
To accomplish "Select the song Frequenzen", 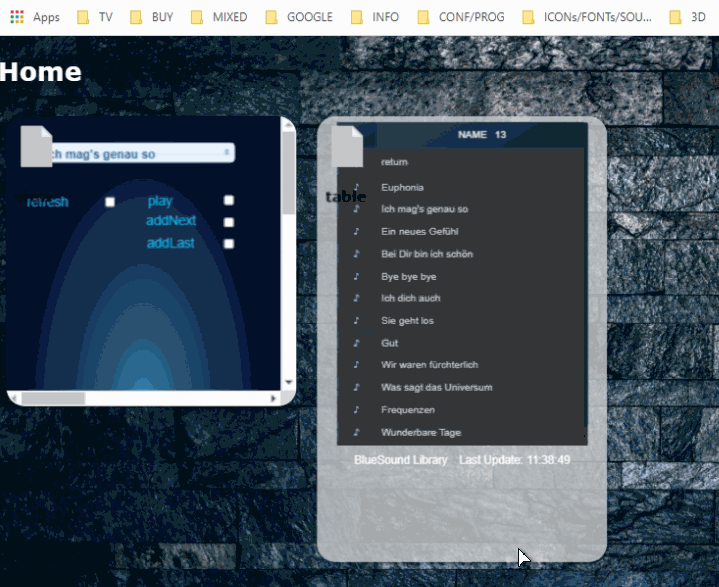I will pos(408,410).
